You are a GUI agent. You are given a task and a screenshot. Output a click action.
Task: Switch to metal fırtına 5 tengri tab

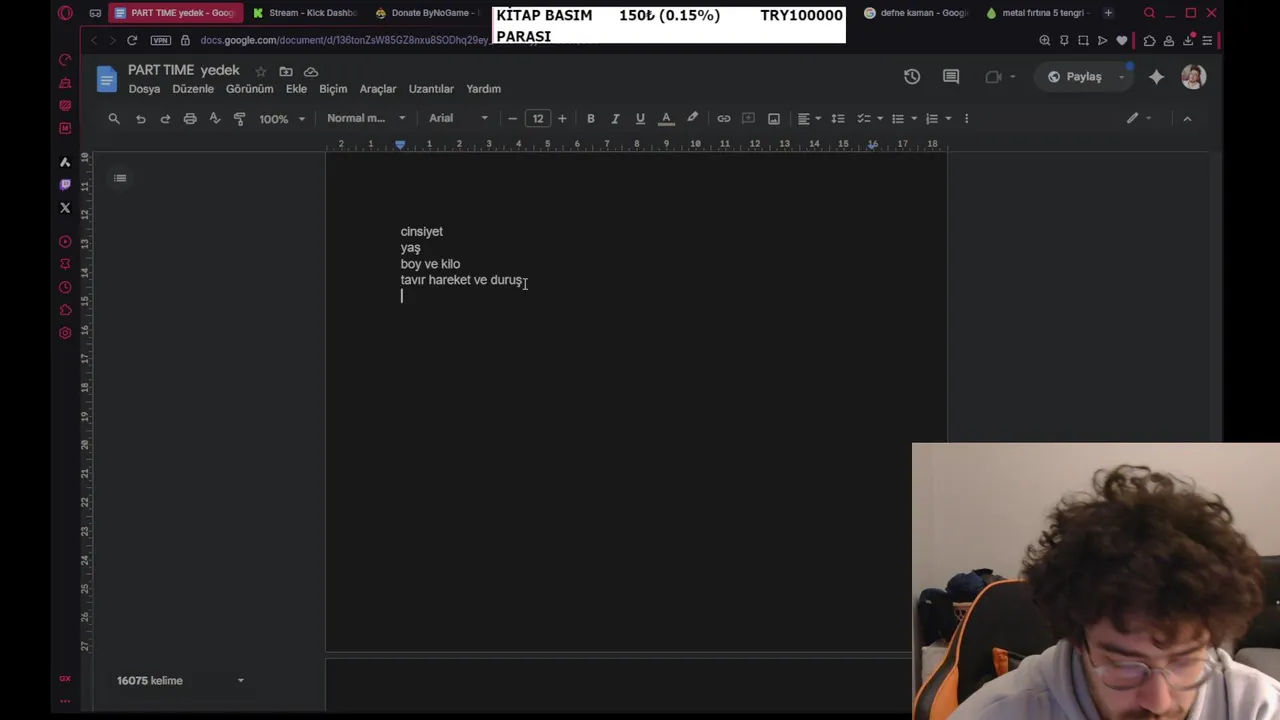point(1038,13)
